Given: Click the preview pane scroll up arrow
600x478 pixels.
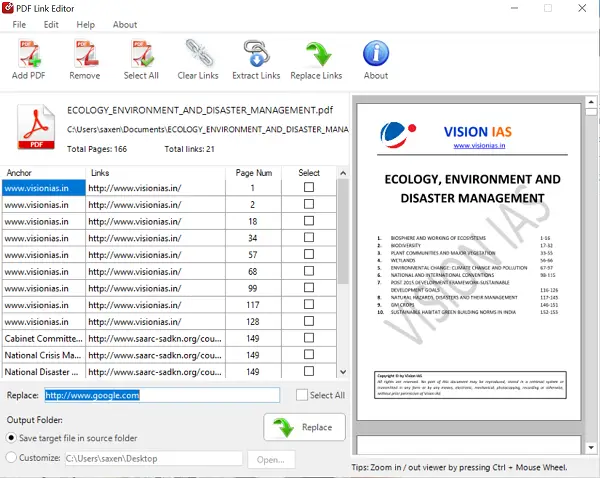Looking at the screenshot, I should (x=591, y=102).
